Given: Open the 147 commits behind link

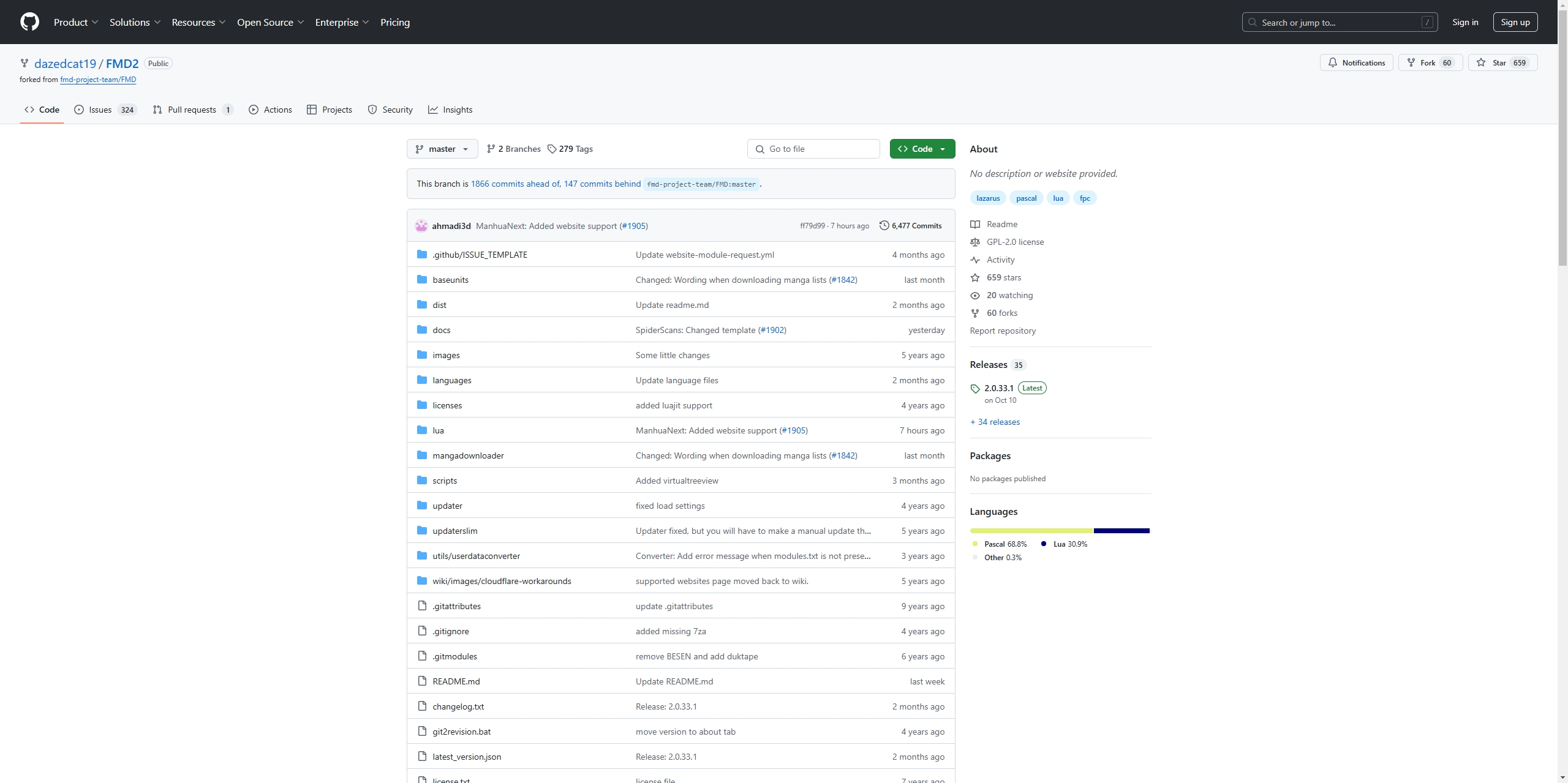Looking at the screenshot, I should tap(603, 184).
